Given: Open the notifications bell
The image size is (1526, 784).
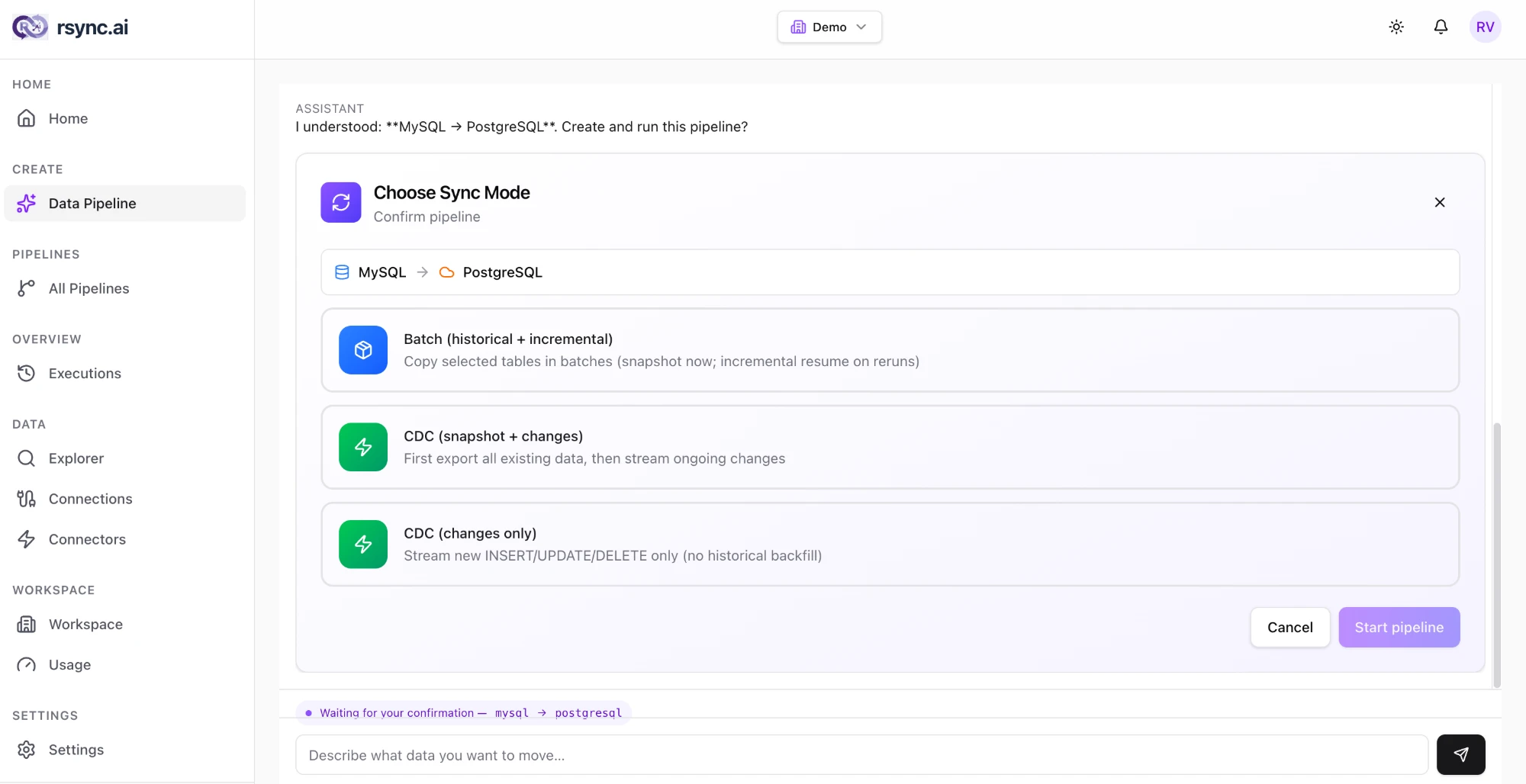Looking at the screenshot, I should pyautogui.click(x=1441, y=27).
